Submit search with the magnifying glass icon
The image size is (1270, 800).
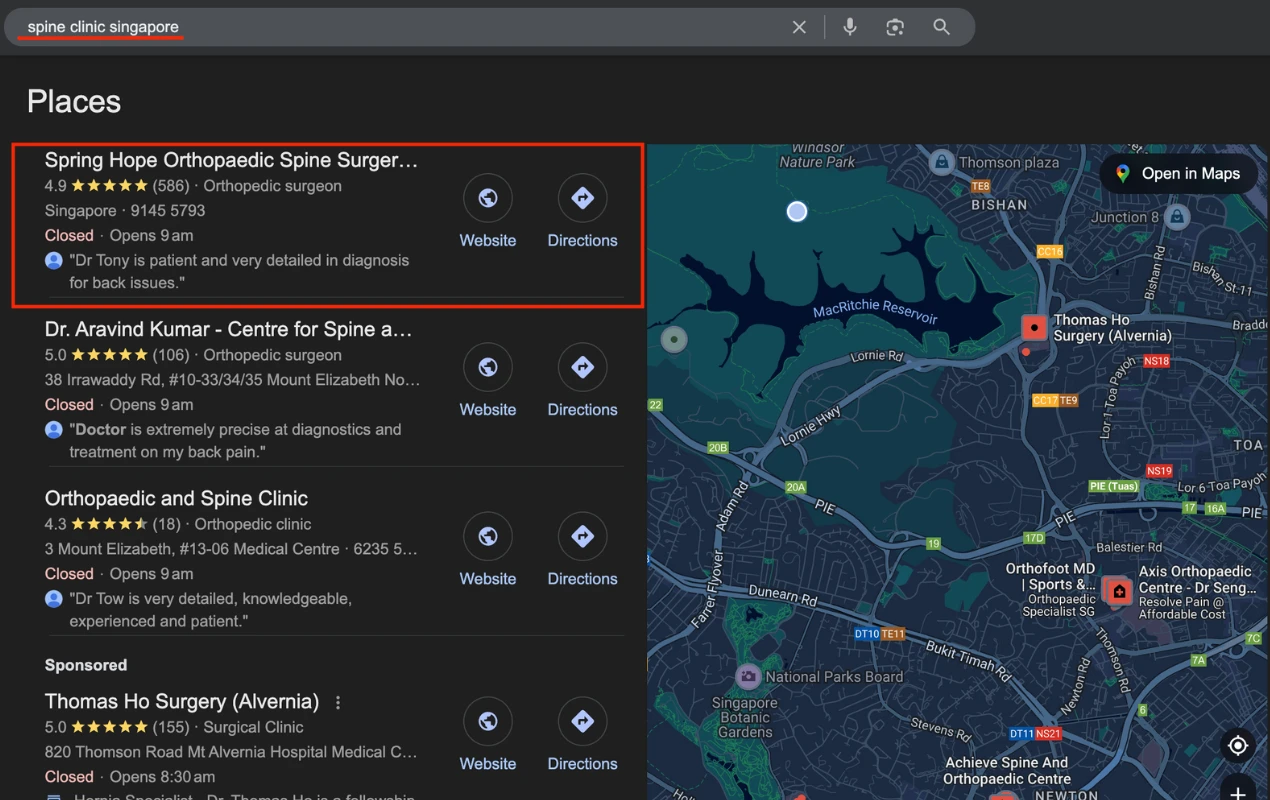coord(941,27)
